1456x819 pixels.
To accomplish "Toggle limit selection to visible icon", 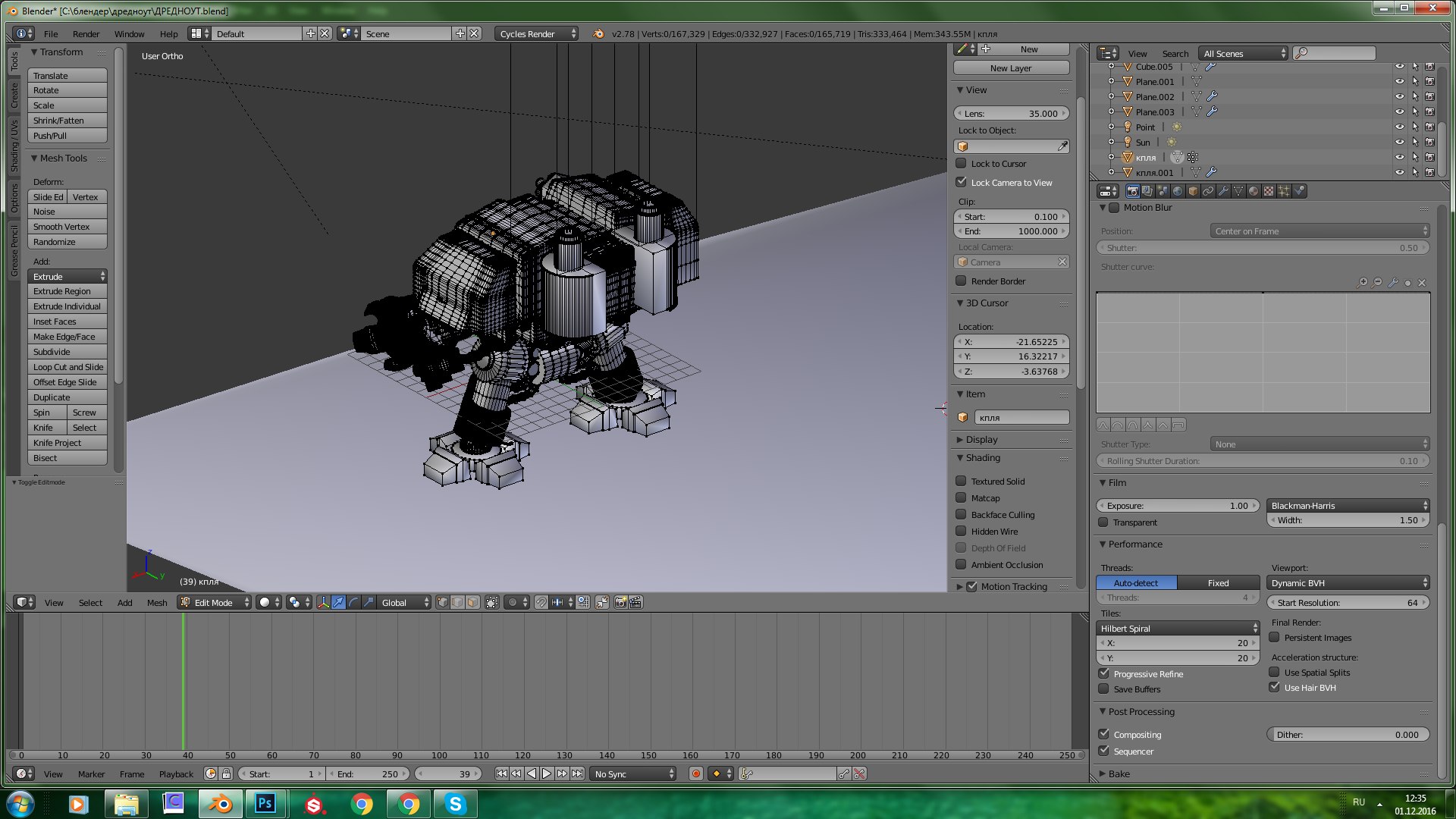I will (x=492, y=602).
